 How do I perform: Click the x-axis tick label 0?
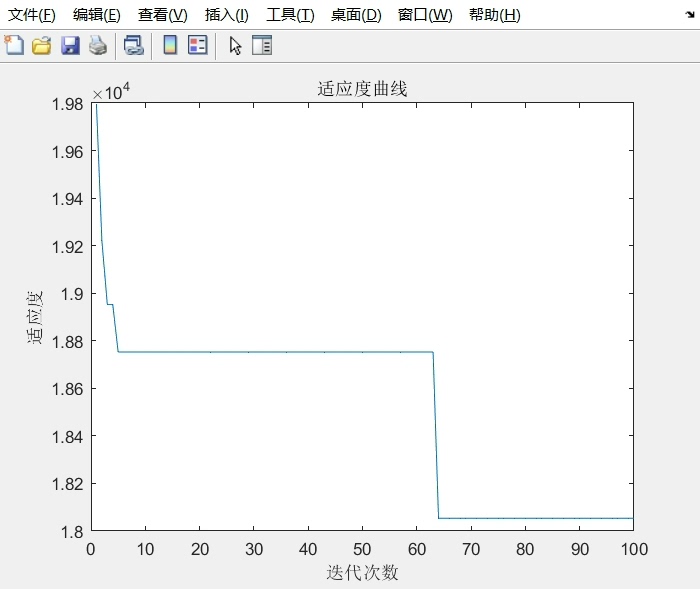[x=91, y=549]
